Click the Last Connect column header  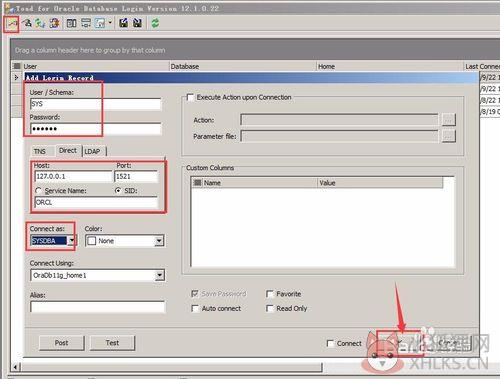click(482, 66)
